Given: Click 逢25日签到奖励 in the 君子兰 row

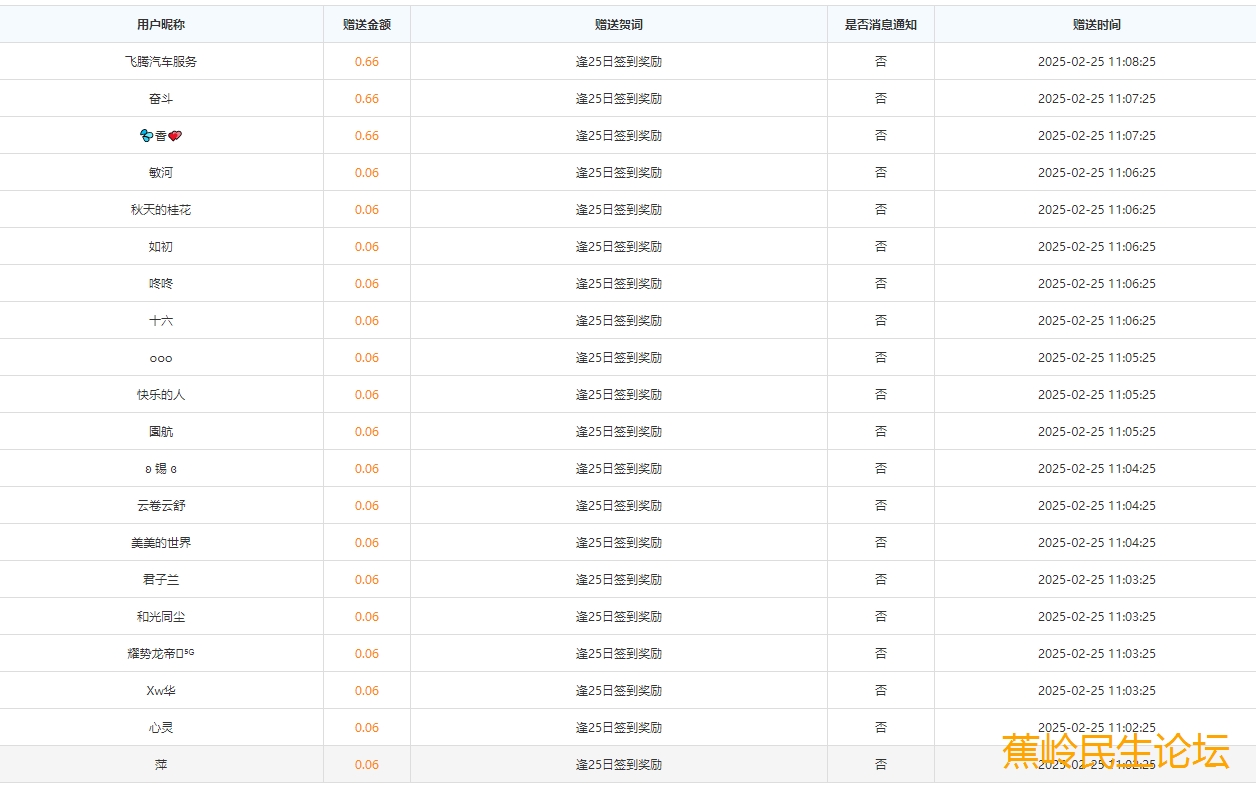Looking at the screenshot, I should point(618,580).
